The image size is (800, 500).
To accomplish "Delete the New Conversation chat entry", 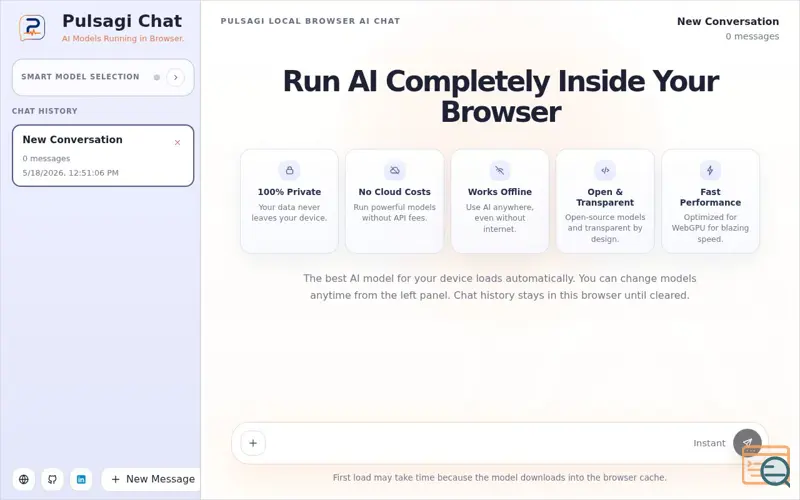I will (x=178, y=142).
